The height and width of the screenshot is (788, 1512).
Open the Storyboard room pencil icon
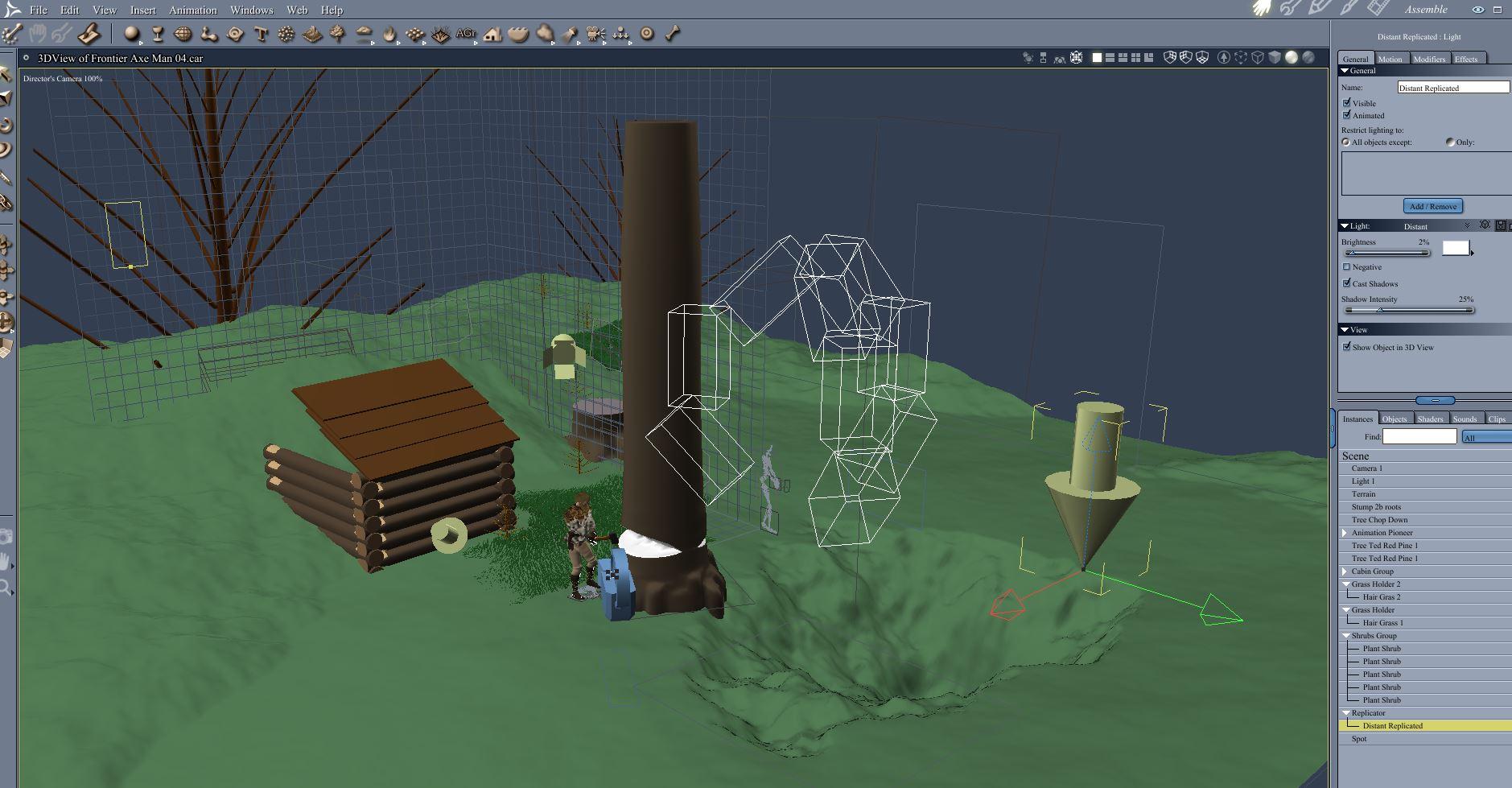tap(1320, 9)
